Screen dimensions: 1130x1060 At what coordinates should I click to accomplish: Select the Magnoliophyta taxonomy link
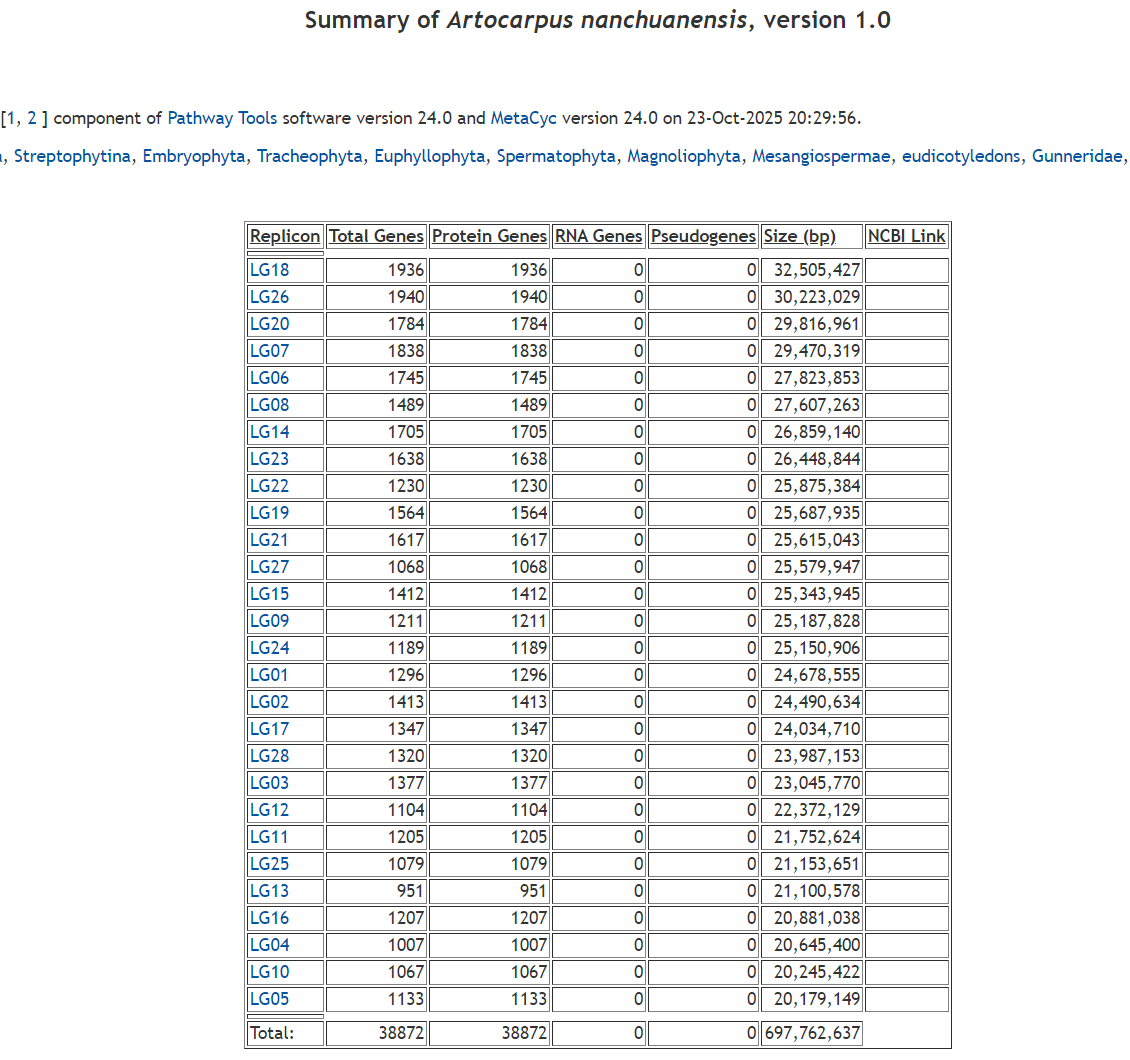tap(684, 156)
